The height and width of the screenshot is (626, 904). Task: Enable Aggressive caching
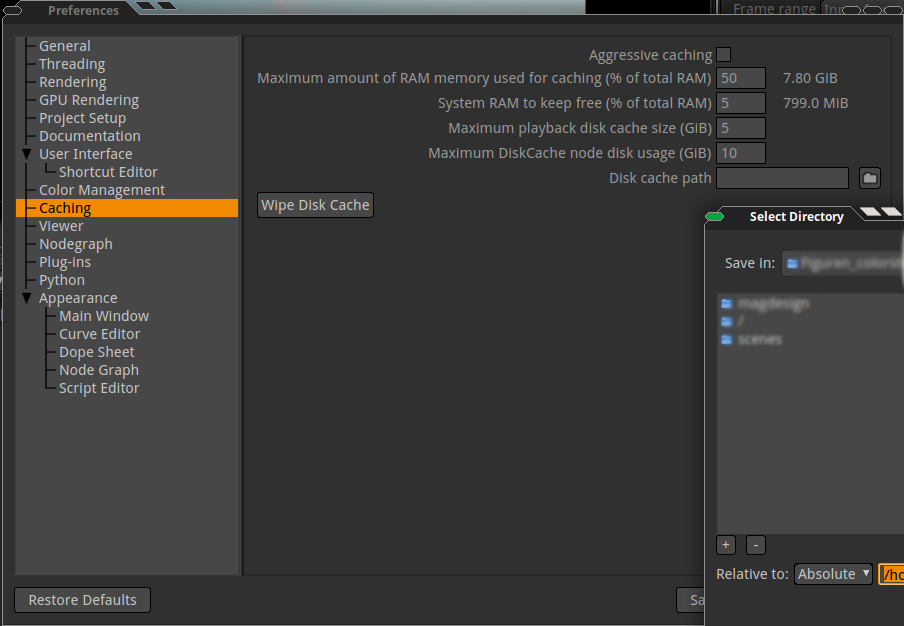pyautogui.click(x=723, y=55)
